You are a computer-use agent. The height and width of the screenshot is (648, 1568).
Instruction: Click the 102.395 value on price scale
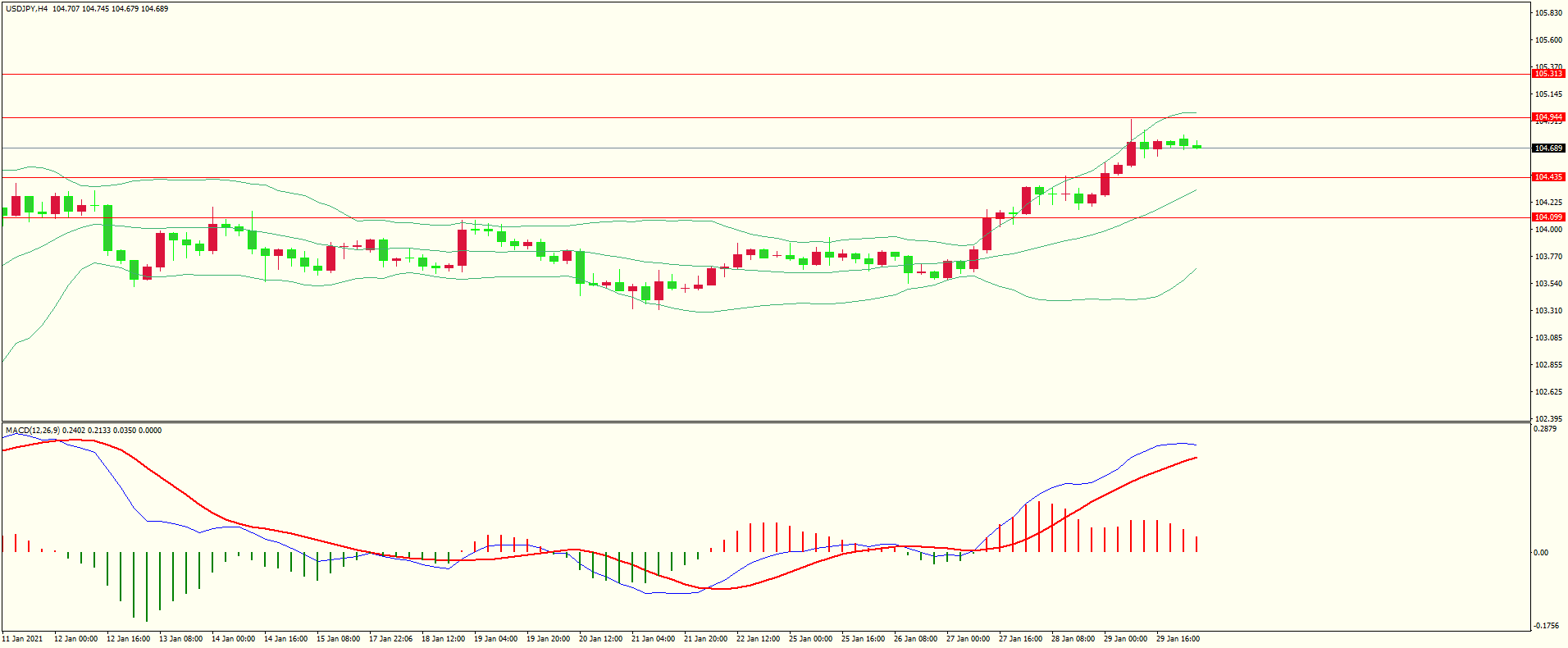pyautogui.click(x=1548, y=419)
